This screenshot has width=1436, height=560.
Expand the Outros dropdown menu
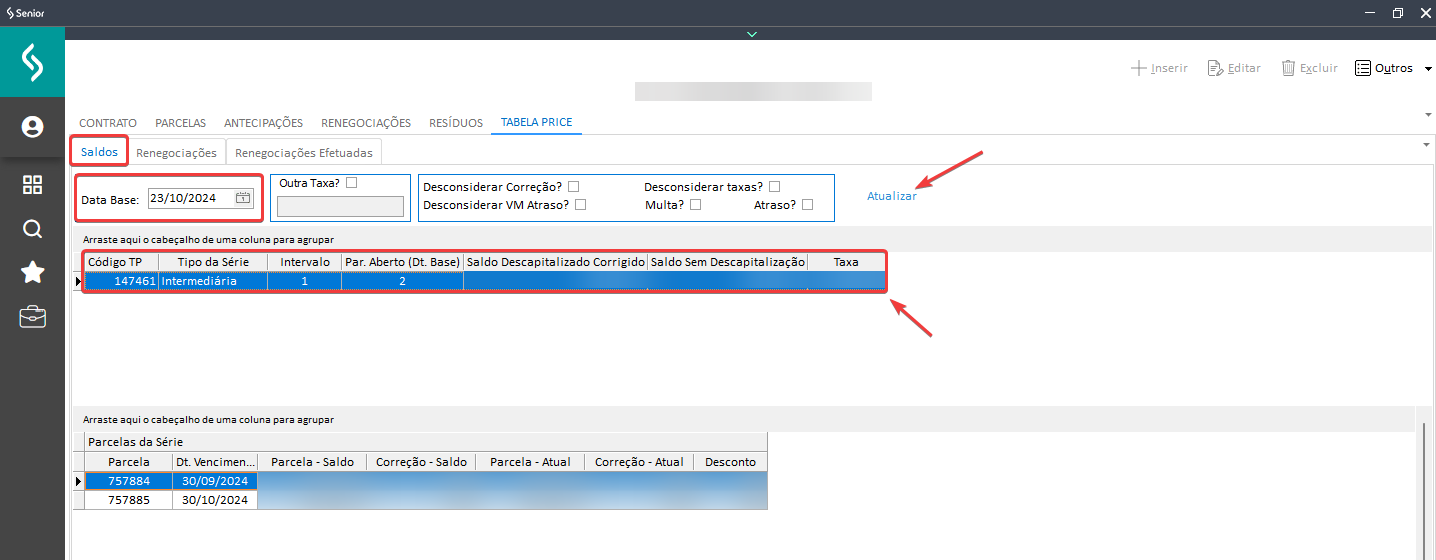[1427, 69]
